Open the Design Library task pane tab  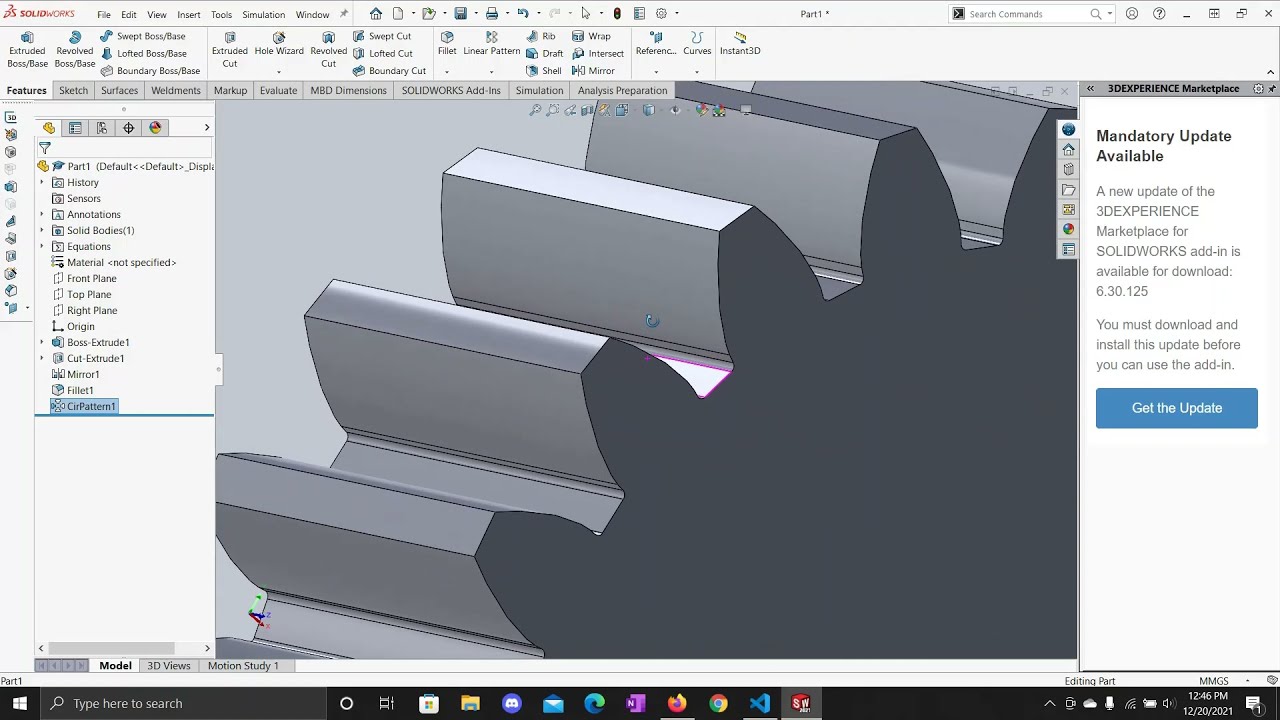(x=1069, y=169)
